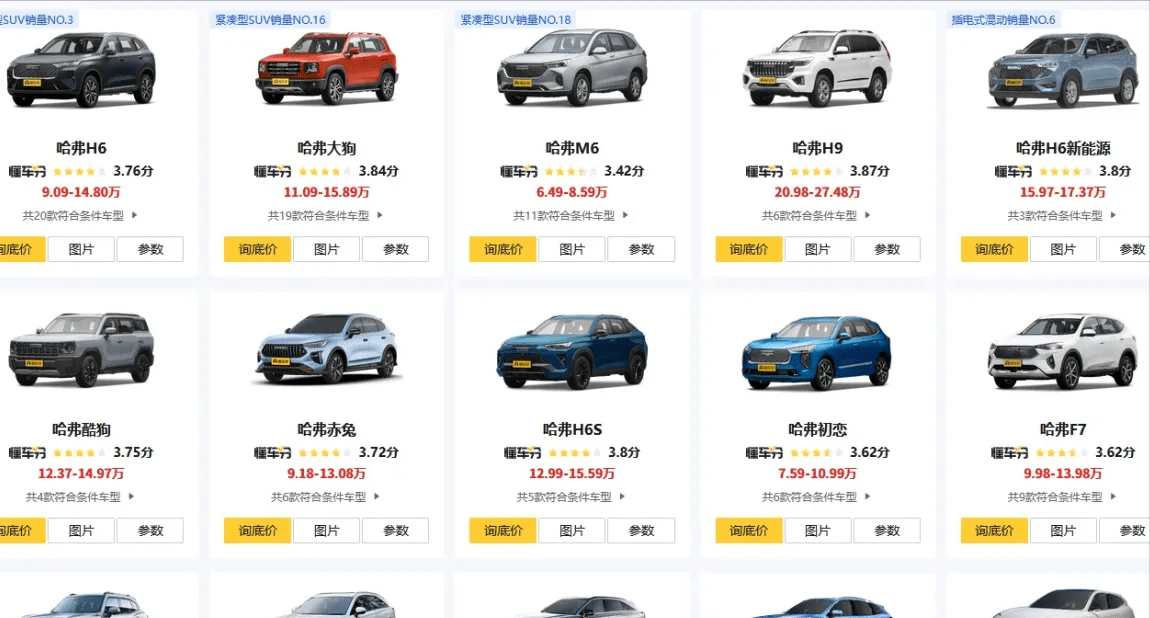The height and width of the screenshot is (618, 1150).
Task: Open 参数 for 哈弗赤兔
Action: click(x=395, y=531)
